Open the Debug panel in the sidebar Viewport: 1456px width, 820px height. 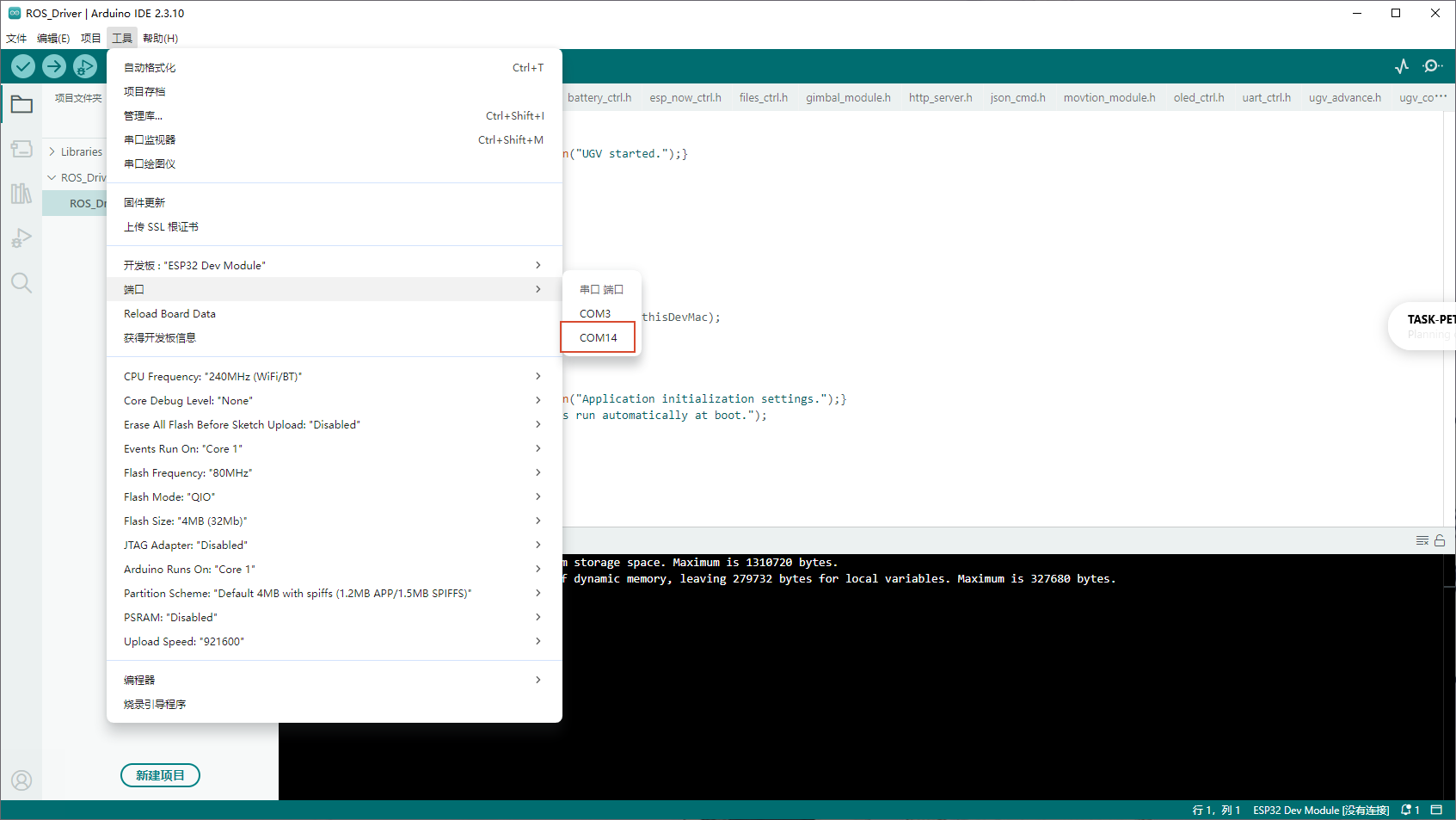[x=22, y=238]
